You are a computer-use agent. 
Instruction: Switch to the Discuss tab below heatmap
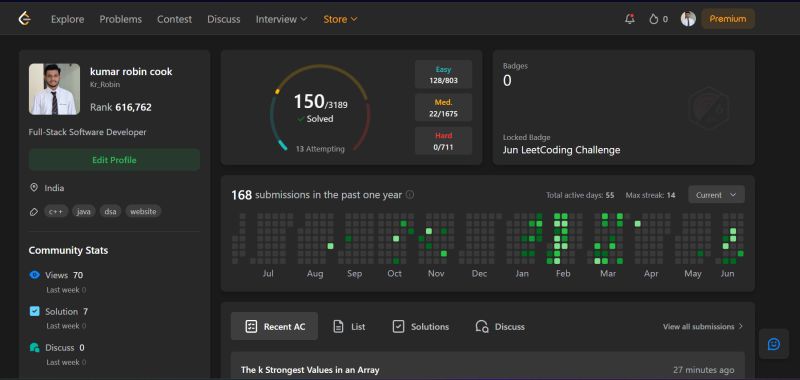(x=500, y=326)
